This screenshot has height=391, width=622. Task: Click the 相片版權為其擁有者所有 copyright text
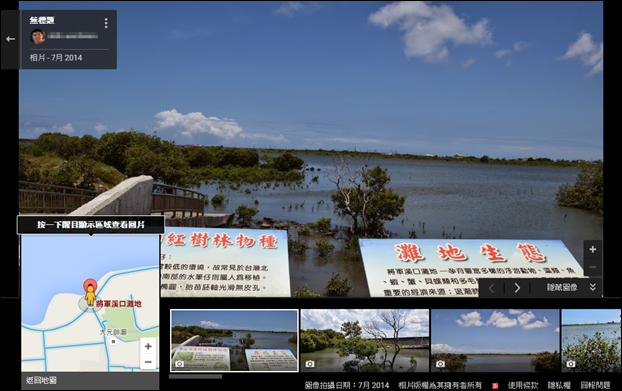tap(440, 385)
